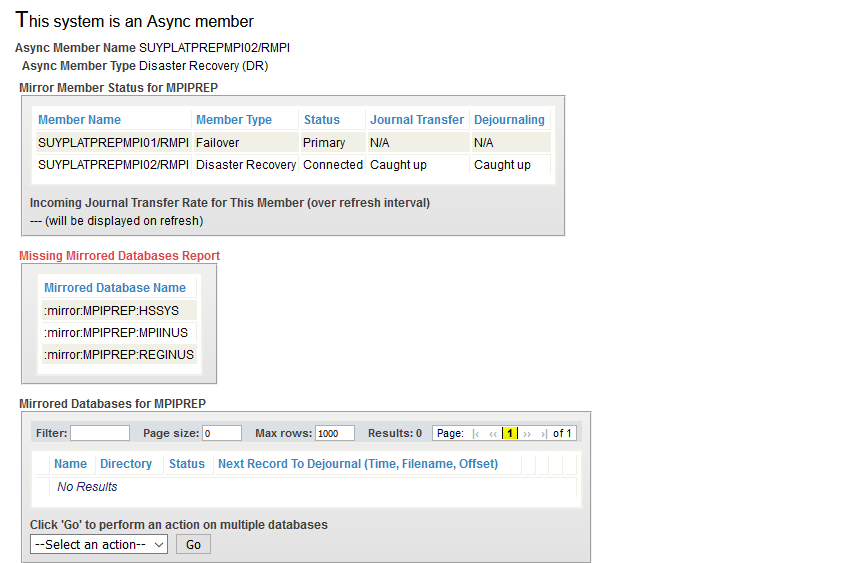Sort databases by Status column header
This screenshot has height=563, width=863.
(187, 463)
